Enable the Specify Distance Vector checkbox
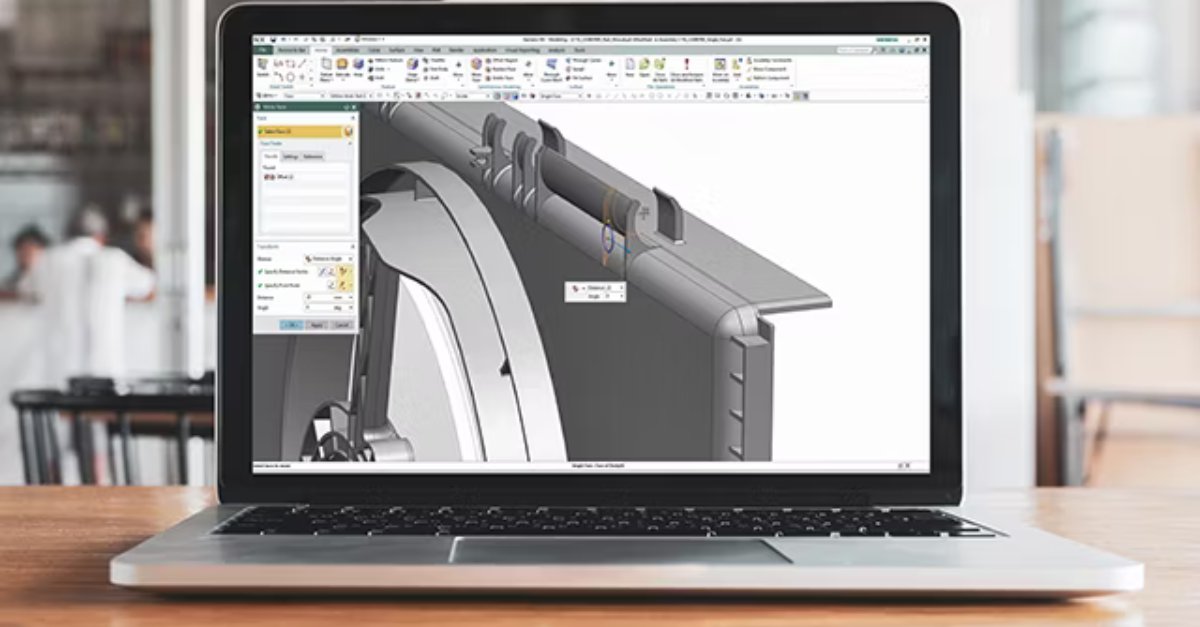The width and height of the screenshot is (1200, 627). (260, 272)
